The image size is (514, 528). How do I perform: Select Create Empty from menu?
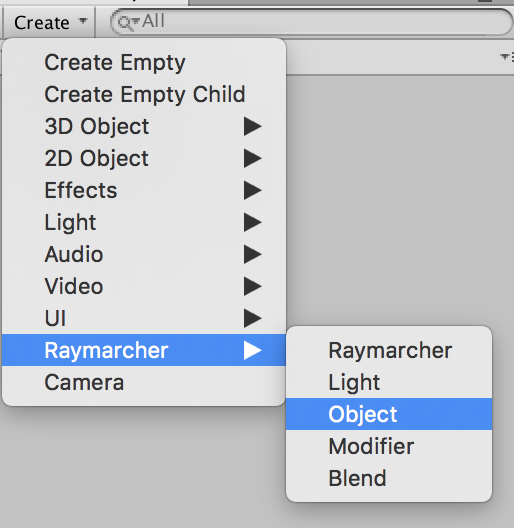coord(144,62)
